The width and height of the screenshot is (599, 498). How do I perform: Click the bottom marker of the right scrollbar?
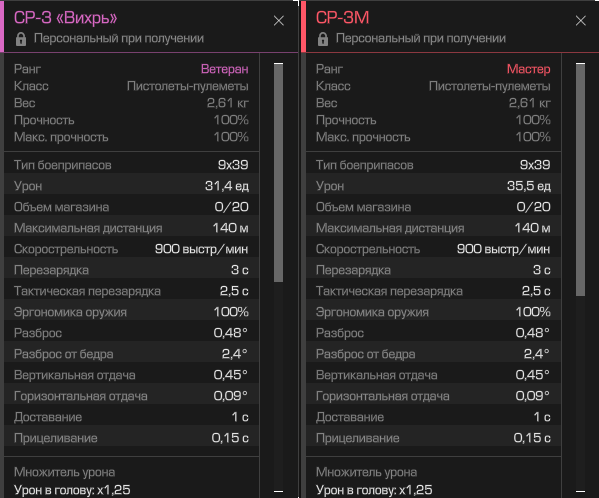[580, 491]
